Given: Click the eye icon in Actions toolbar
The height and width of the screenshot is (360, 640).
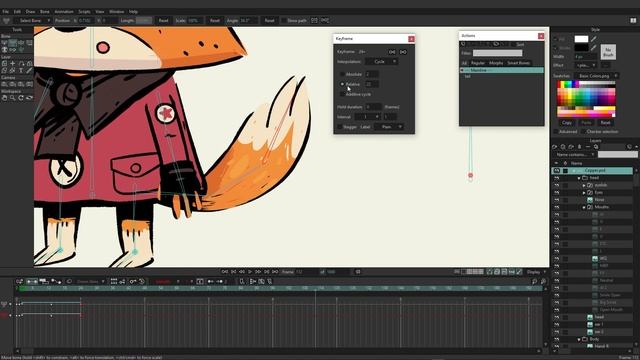Looking at the screenshot, I should click(x=496, y=44).
